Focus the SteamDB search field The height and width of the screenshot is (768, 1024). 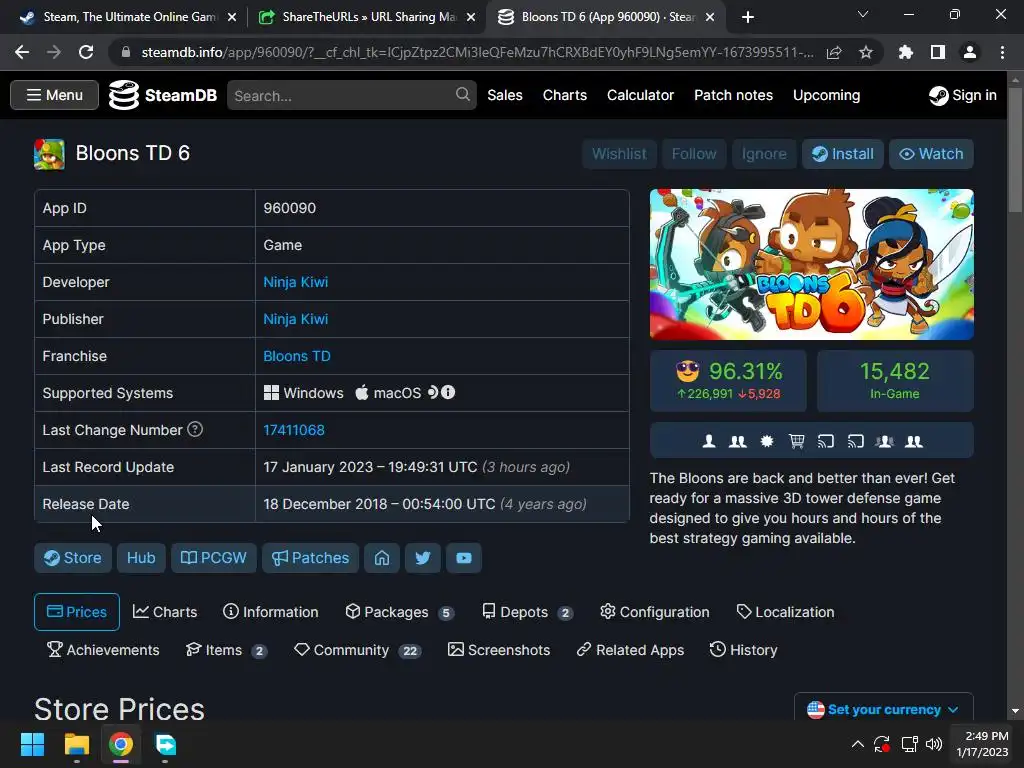(351, 95)
